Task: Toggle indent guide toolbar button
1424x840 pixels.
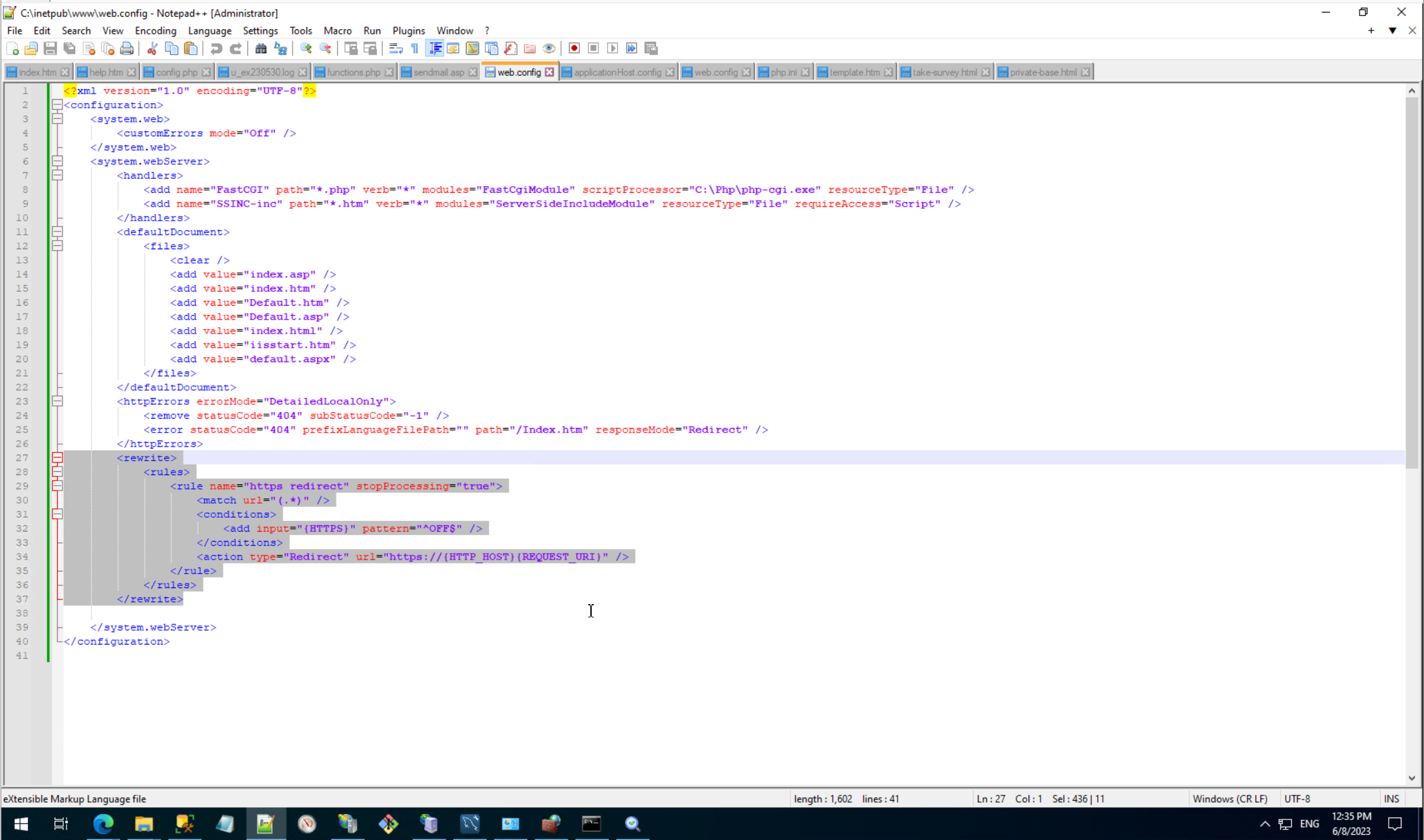Action: pyautogui.click(x=435, y=49)
